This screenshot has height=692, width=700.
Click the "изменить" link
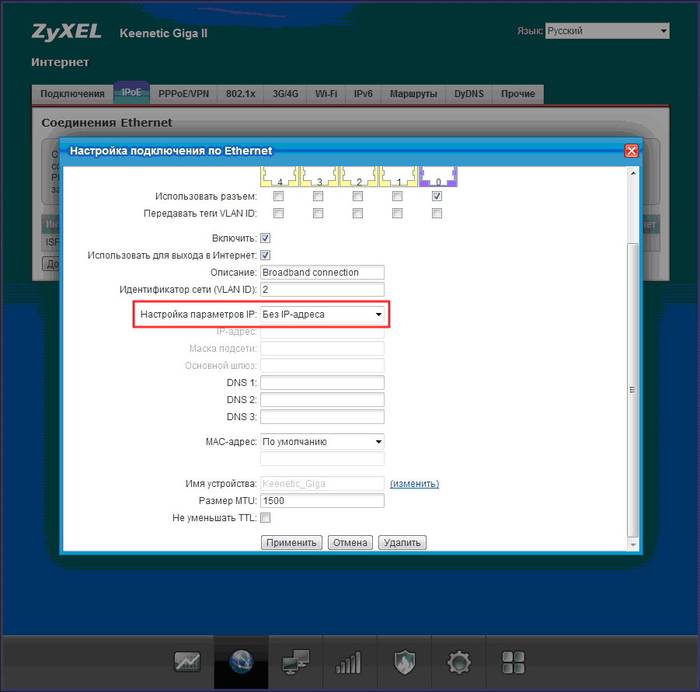click(414, 484)
